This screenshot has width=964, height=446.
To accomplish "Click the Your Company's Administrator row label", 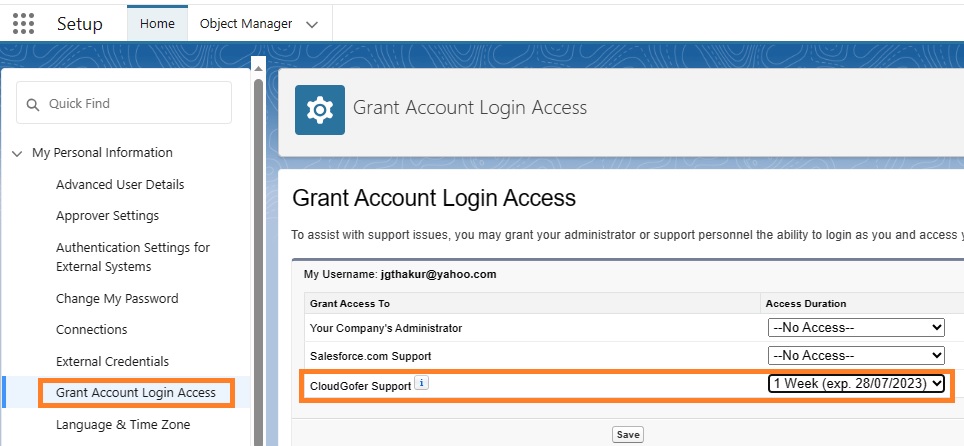I will click(x=386, y=328).
